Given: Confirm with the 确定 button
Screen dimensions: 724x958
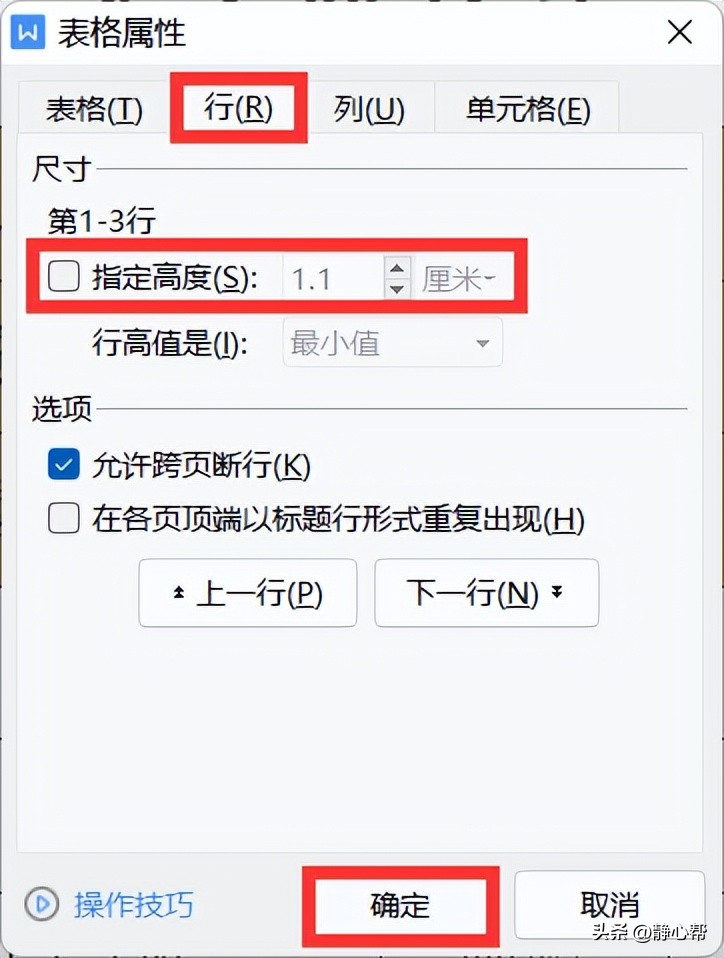Looking at the screenshot, I should 401,905.
